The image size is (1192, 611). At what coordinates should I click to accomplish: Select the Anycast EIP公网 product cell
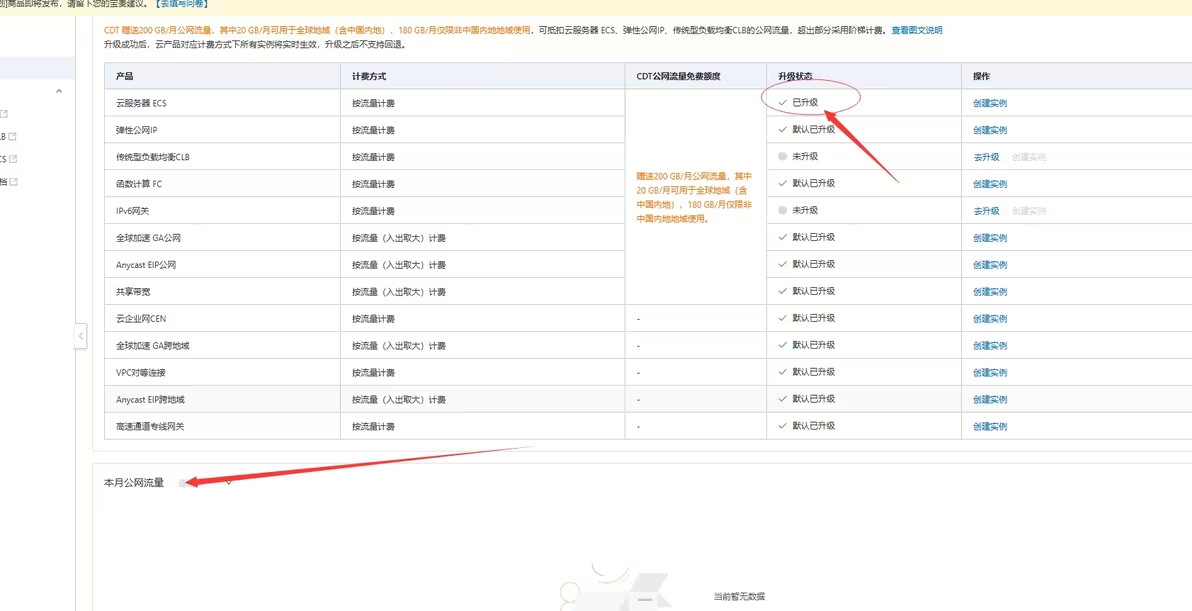pyautogui.click(x=223, y=265)
